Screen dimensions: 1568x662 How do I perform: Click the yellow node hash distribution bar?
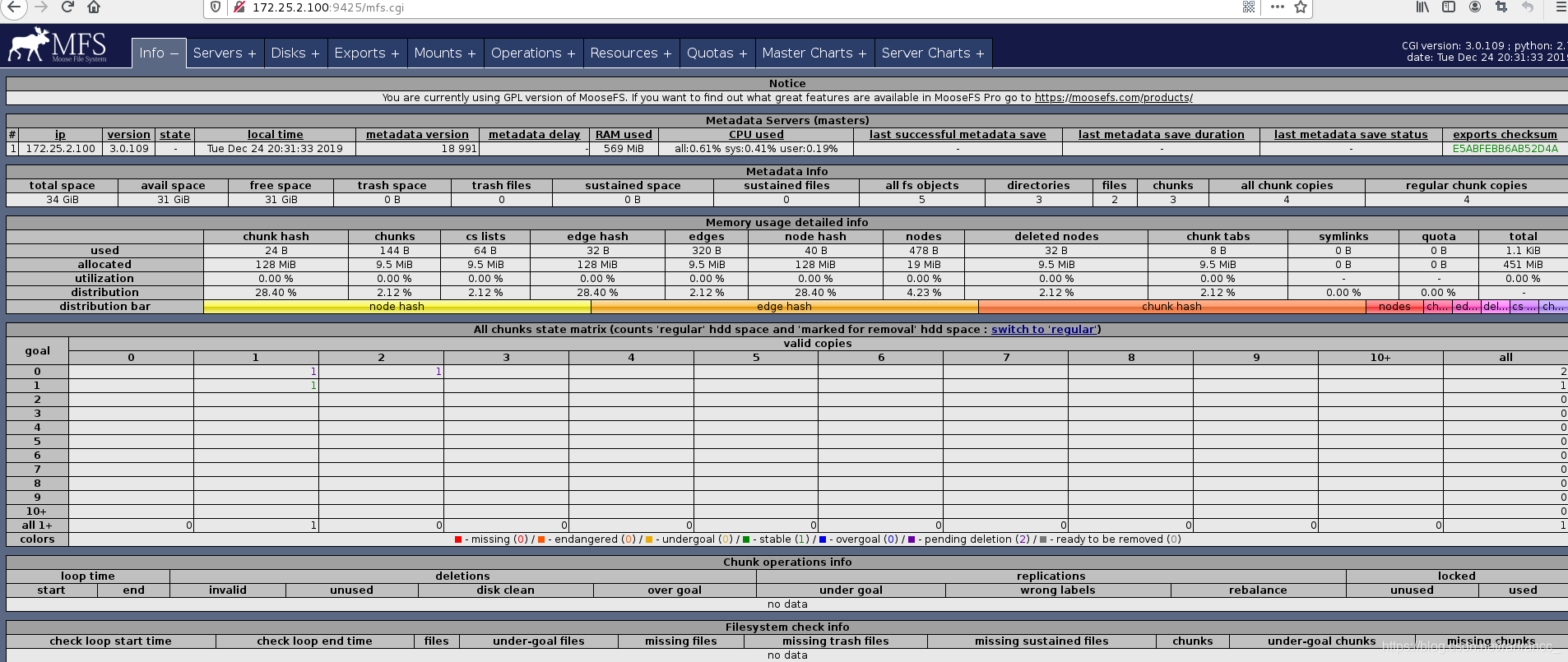coord(397,307)
